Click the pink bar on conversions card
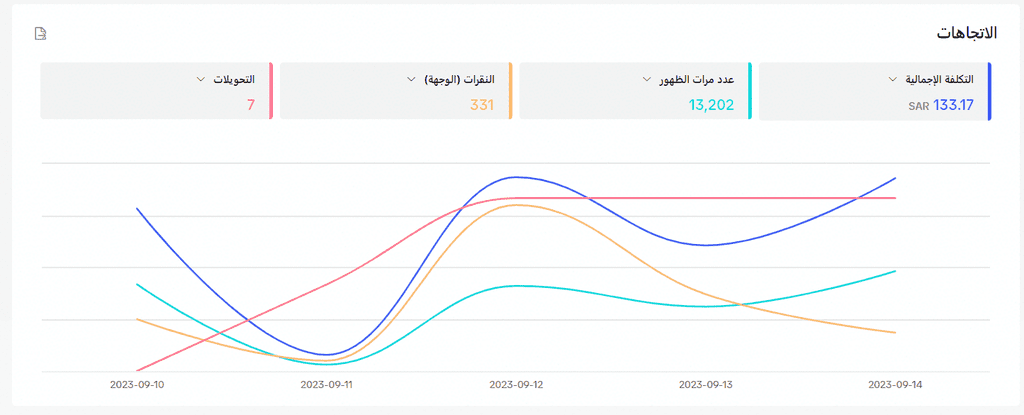 click(271, 91)
